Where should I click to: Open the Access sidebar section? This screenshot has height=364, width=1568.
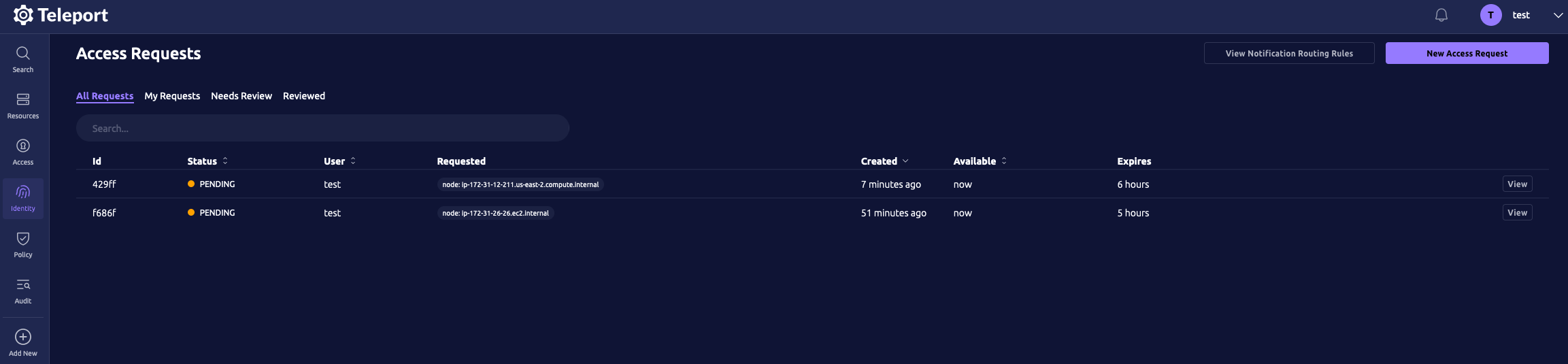[23, 146]
